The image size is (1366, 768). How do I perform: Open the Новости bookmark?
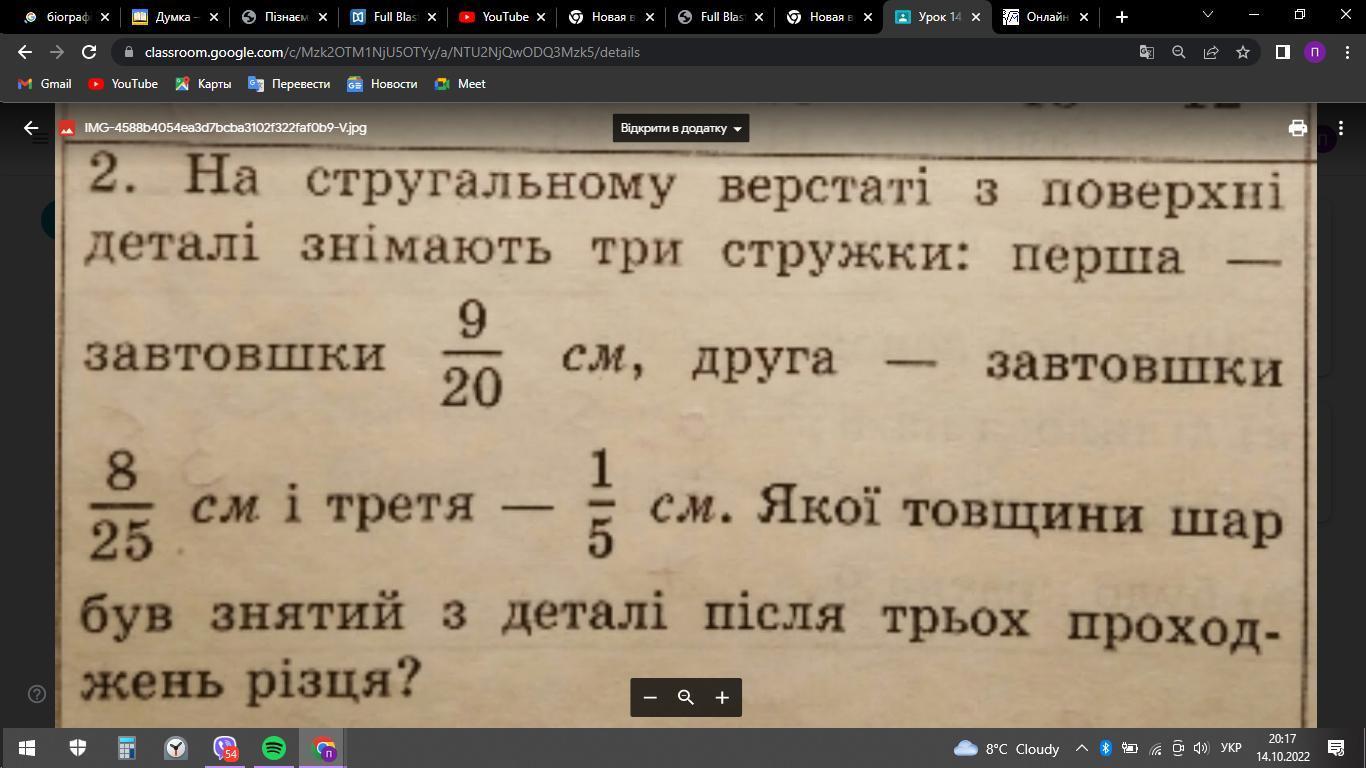tap(382, 84)
